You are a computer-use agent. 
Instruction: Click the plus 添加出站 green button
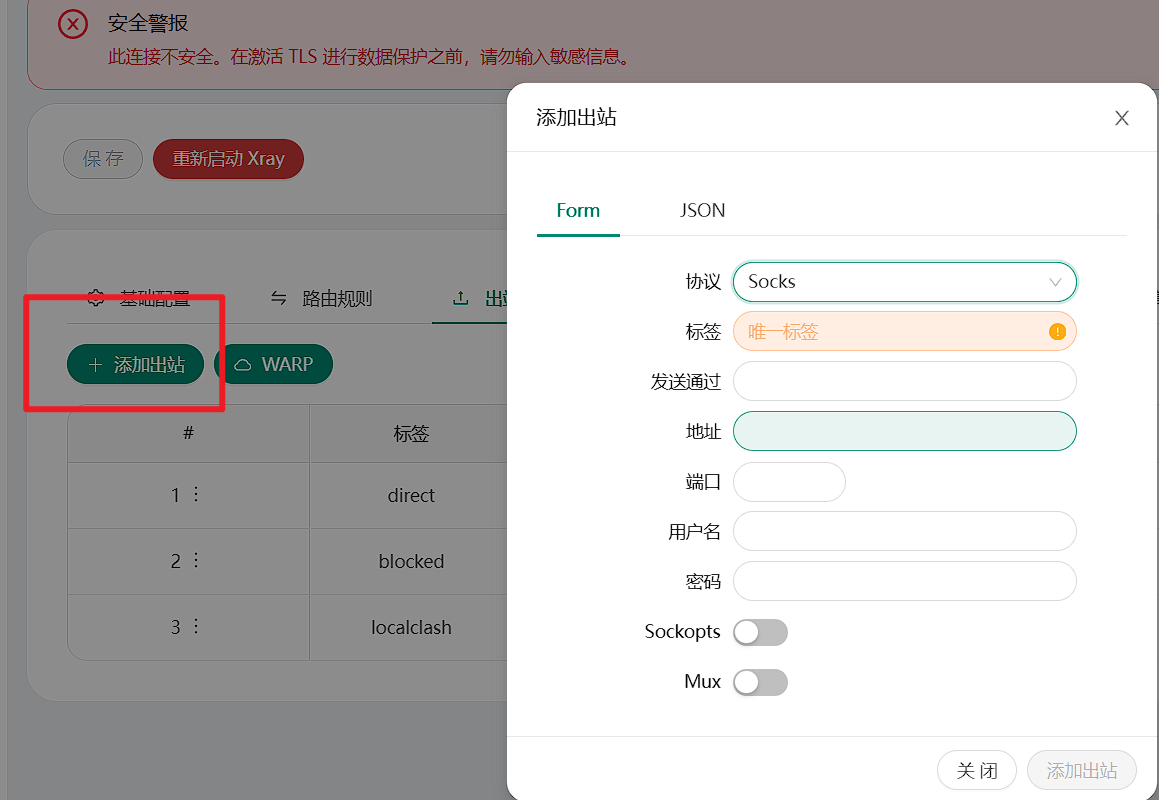[x=135, y=365]
